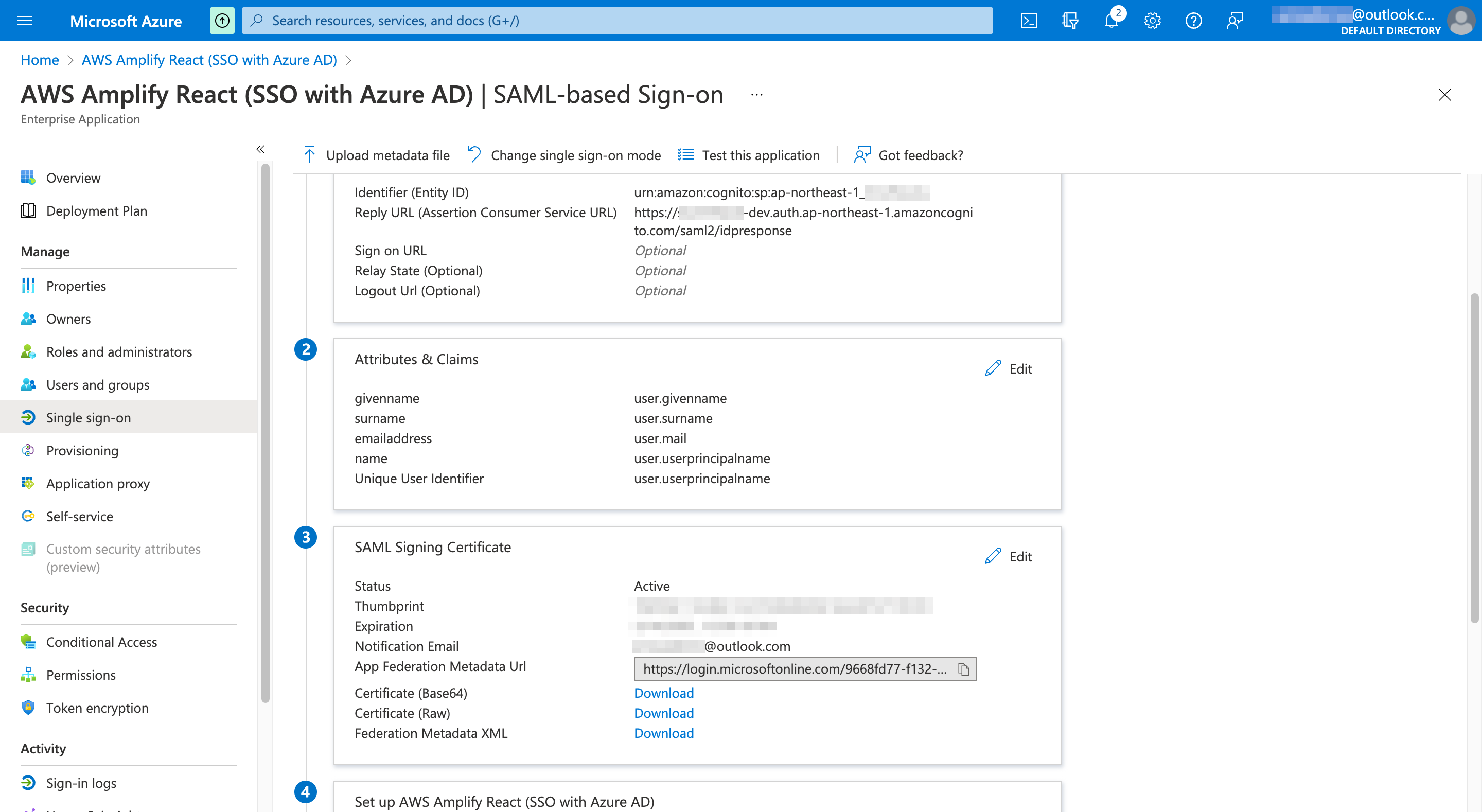The width and height of the screenshot is (1482, 812).
Task: Open the Azure Cloud Shell icon
Action: point(1029,20)
